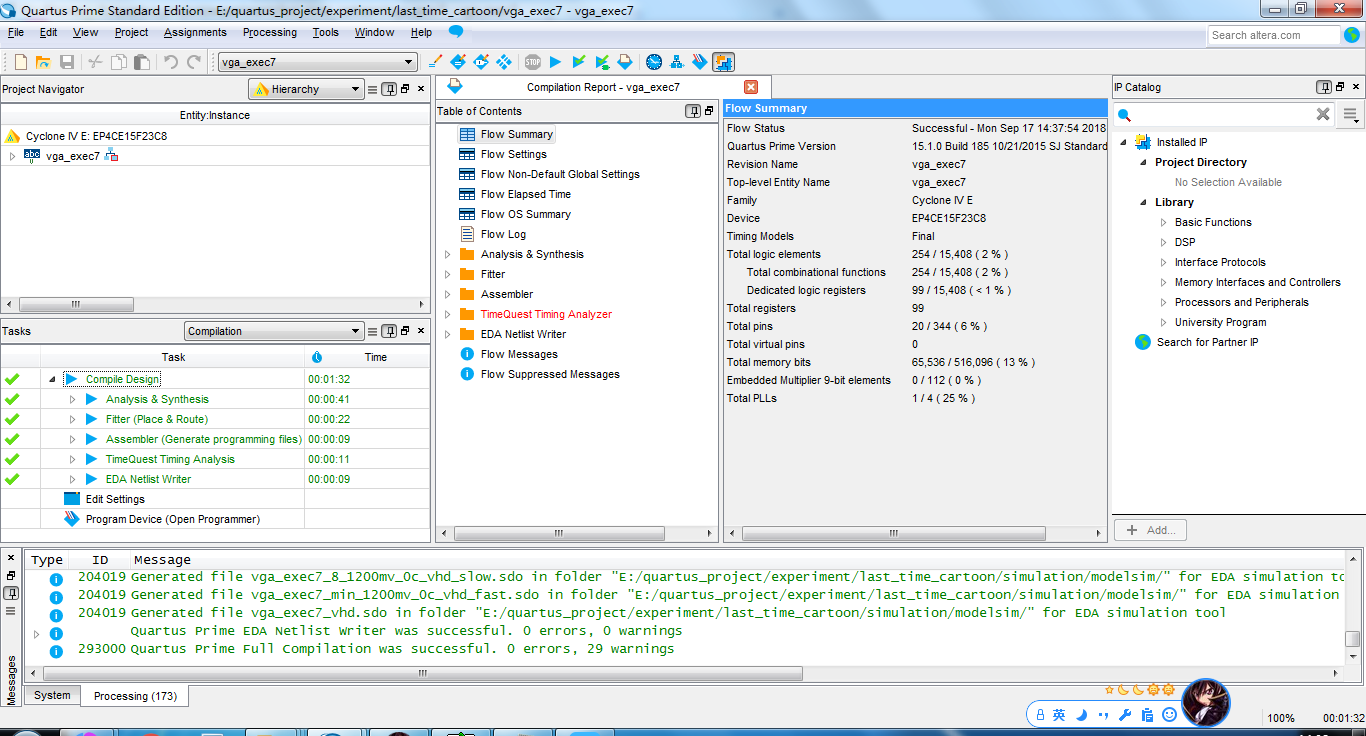Start Compilation with the blue play icon
The width and height of the screenshot is (1366, 736).
point(556,62)
